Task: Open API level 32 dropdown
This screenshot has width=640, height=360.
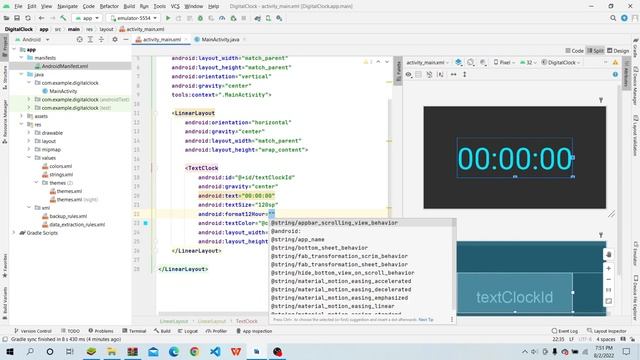Action: [528, 62]
